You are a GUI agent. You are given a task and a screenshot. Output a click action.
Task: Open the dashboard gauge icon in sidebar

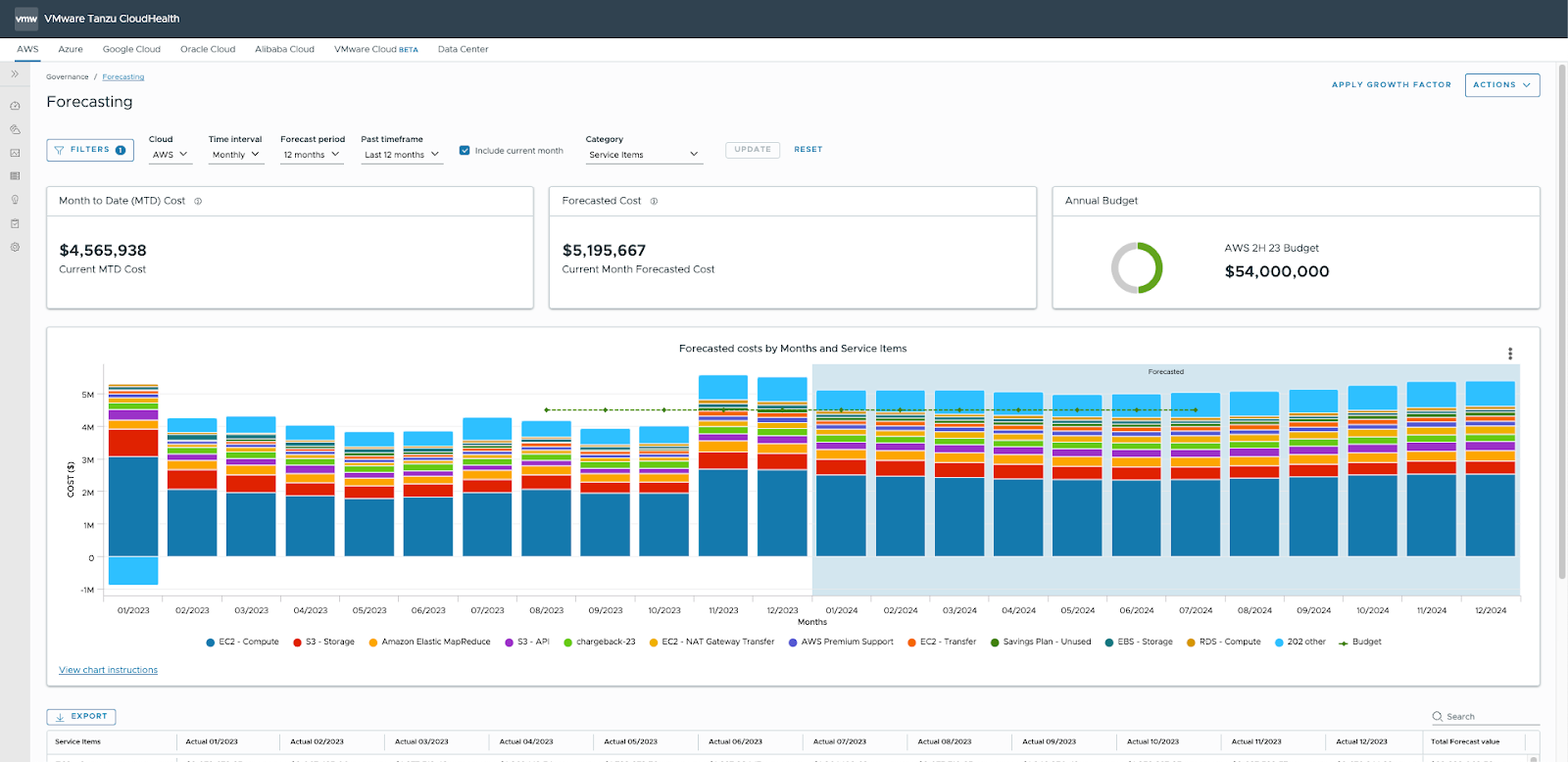tap(15, 106)
